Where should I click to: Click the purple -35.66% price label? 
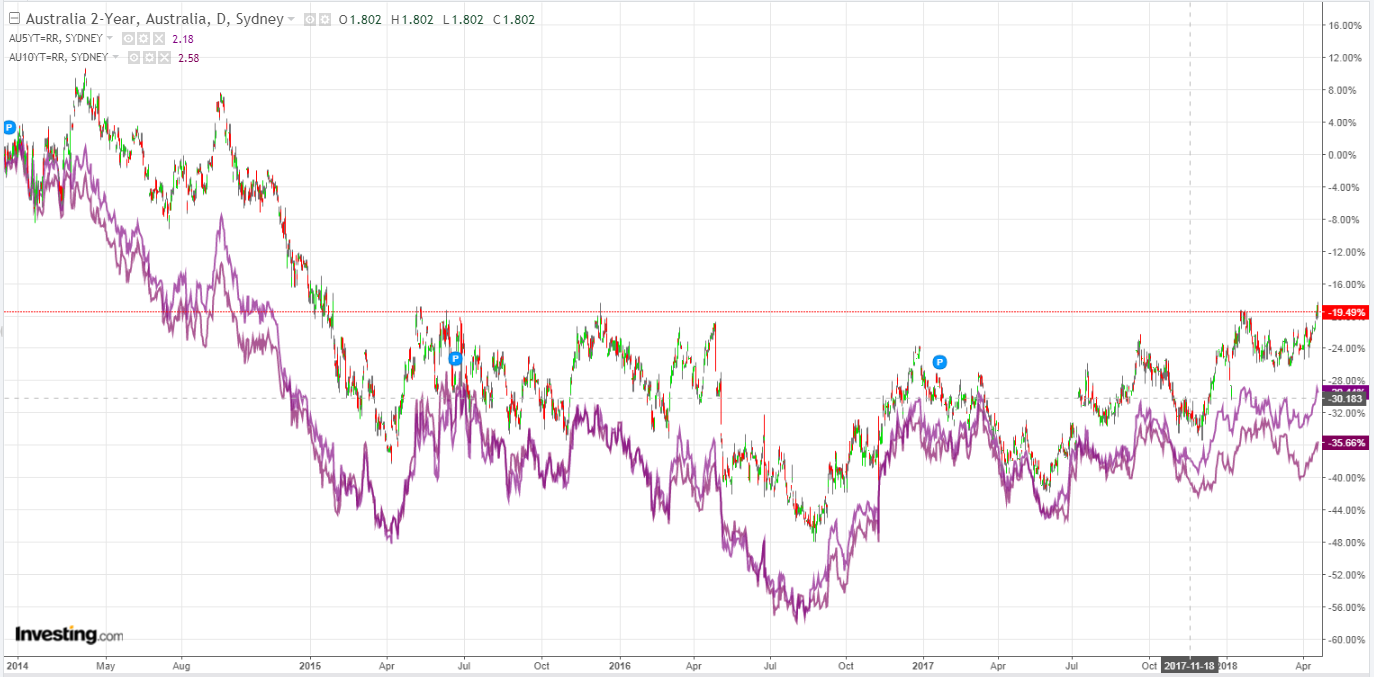pos(1344,442)
